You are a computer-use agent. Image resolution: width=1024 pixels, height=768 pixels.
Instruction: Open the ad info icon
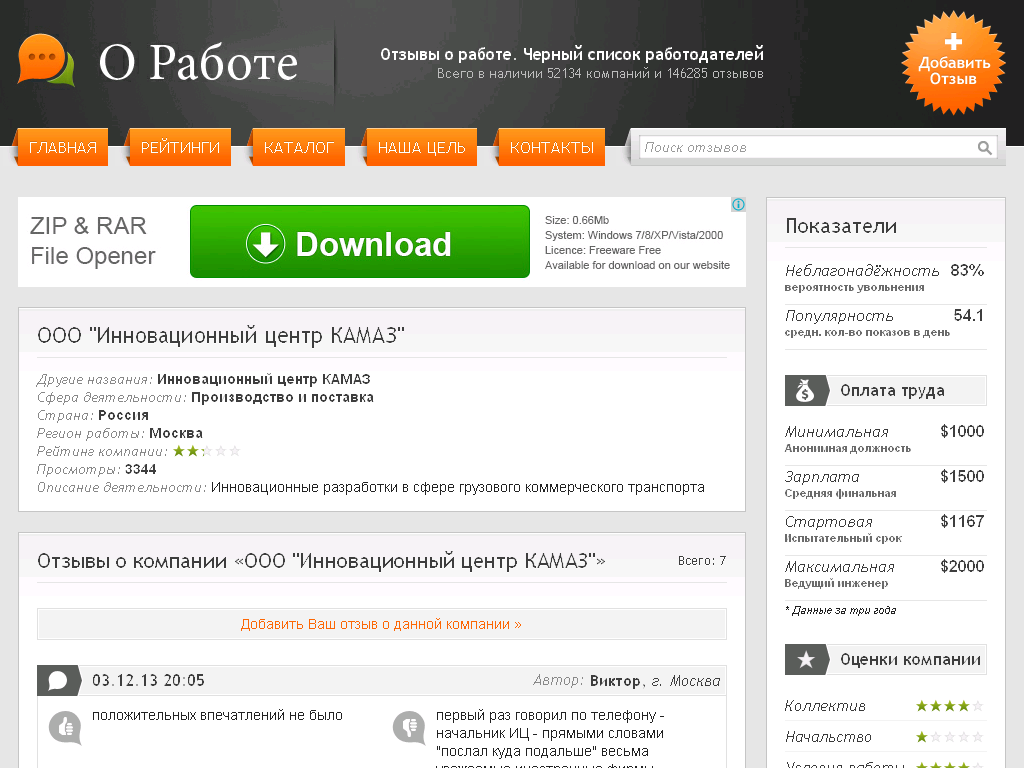[x=738, y=204]
